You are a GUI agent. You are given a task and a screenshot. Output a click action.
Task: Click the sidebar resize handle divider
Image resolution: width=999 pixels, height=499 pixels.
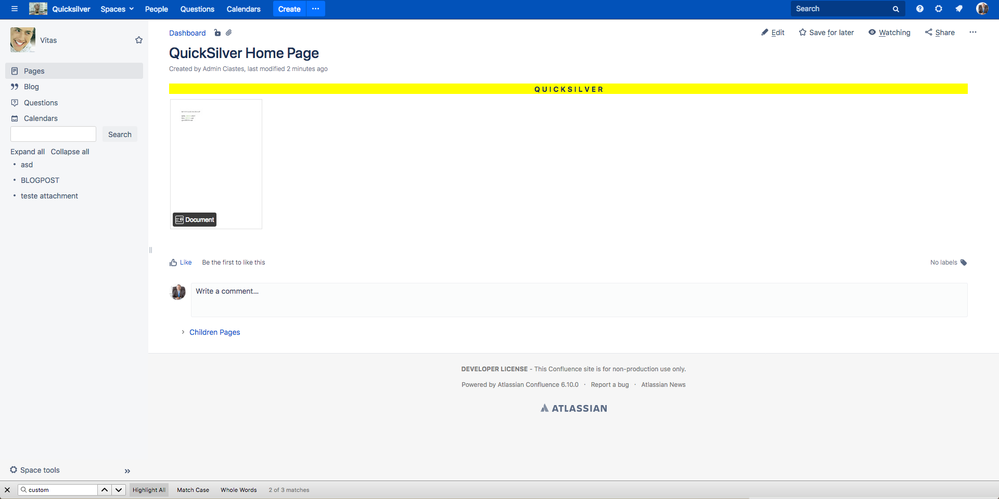[x=150, y=250]
